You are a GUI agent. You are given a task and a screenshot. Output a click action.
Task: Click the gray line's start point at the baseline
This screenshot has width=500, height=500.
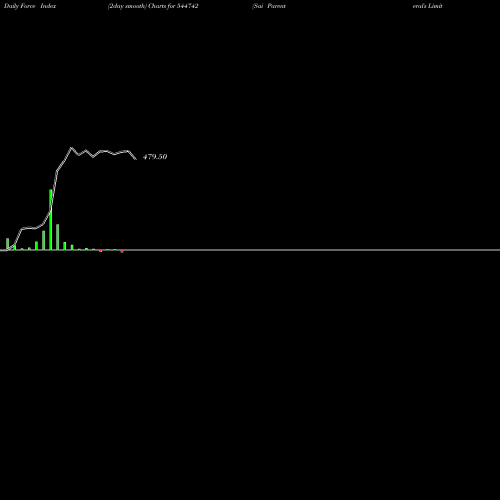pos(7,250)
